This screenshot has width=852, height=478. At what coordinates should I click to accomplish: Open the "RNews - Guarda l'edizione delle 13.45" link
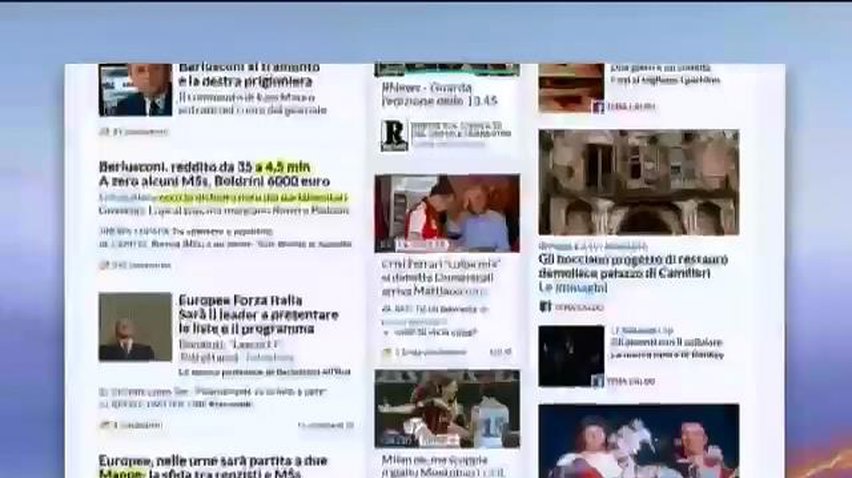tap(439, 94)
